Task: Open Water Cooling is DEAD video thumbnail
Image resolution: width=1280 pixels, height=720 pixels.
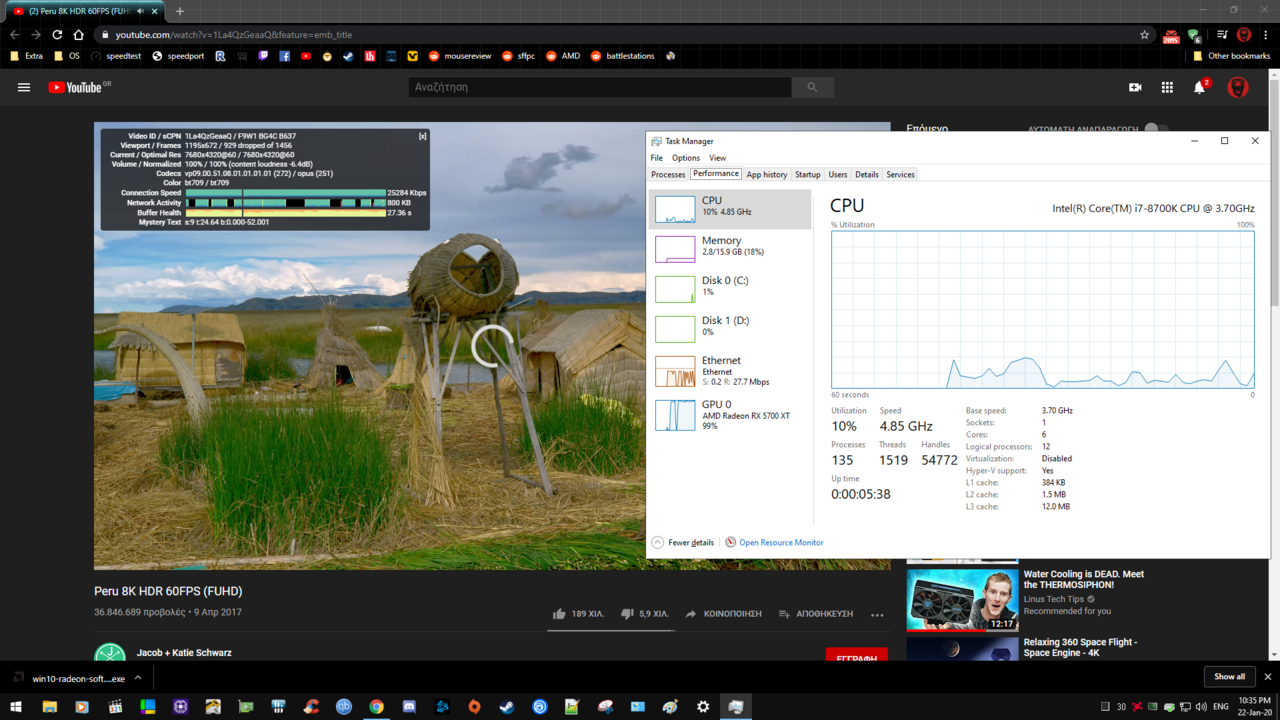Action: tap(962, 600)
